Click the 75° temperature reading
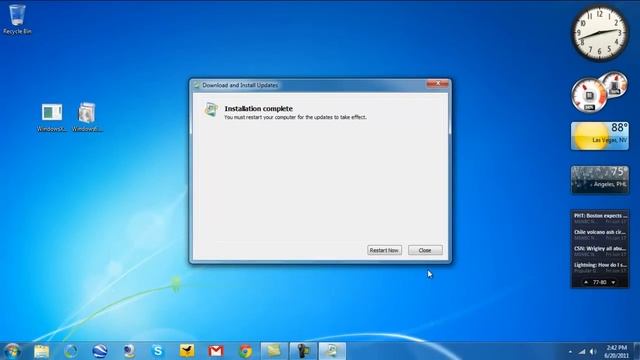The image size is (640, 360). pos(619,171)
